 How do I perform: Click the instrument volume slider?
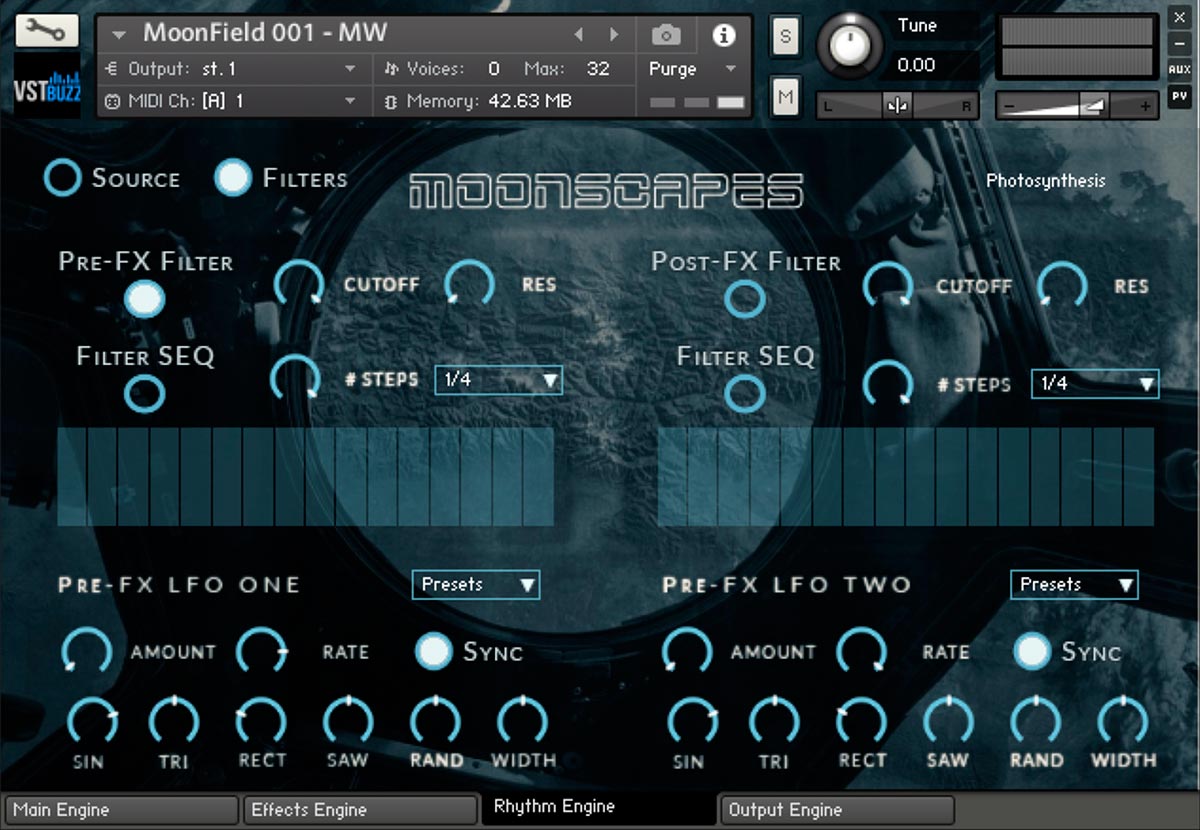click(1077, 105)
